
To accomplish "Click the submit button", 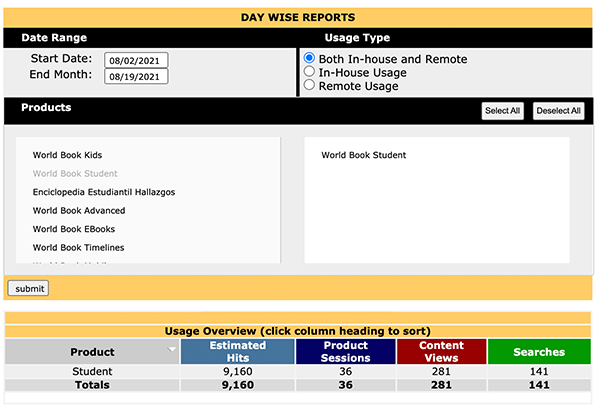I will click(x=28, y=288).
